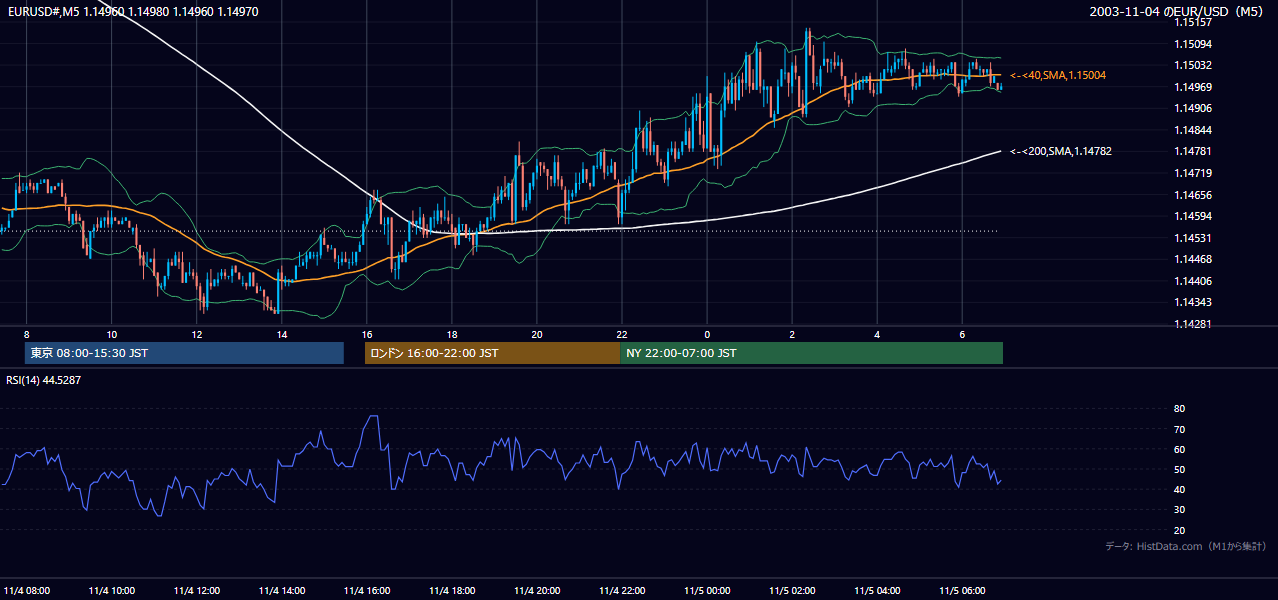Click hour tick 22 under price chart
The width and height of the screenshot is (1278, 600).
[x=622, y=334]
